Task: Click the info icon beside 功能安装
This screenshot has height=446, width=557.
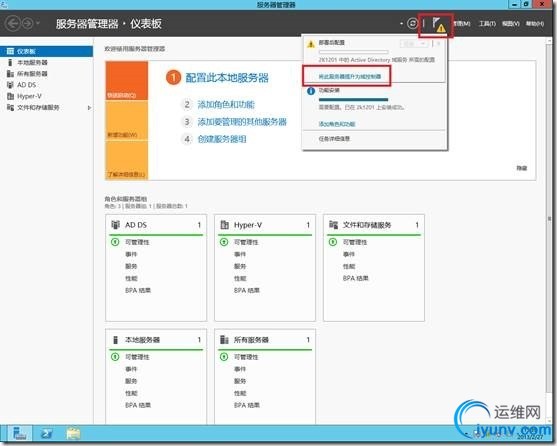Action: [311, 91]
